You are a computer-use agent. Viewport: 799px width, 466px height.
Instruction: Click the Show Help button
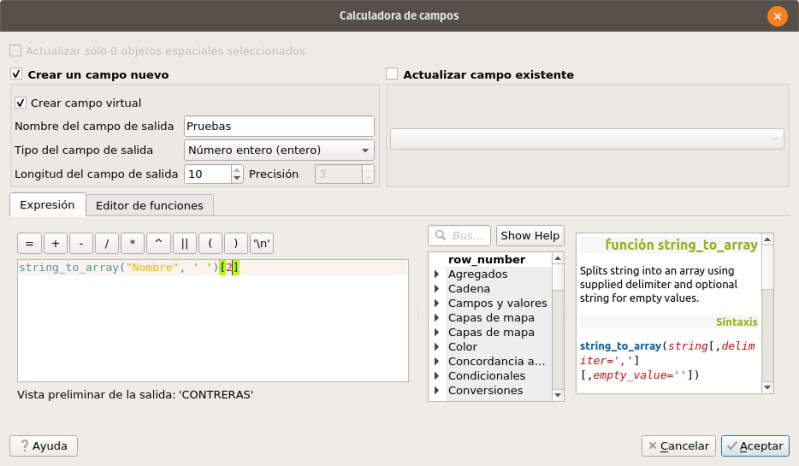[x=530, y=235]
